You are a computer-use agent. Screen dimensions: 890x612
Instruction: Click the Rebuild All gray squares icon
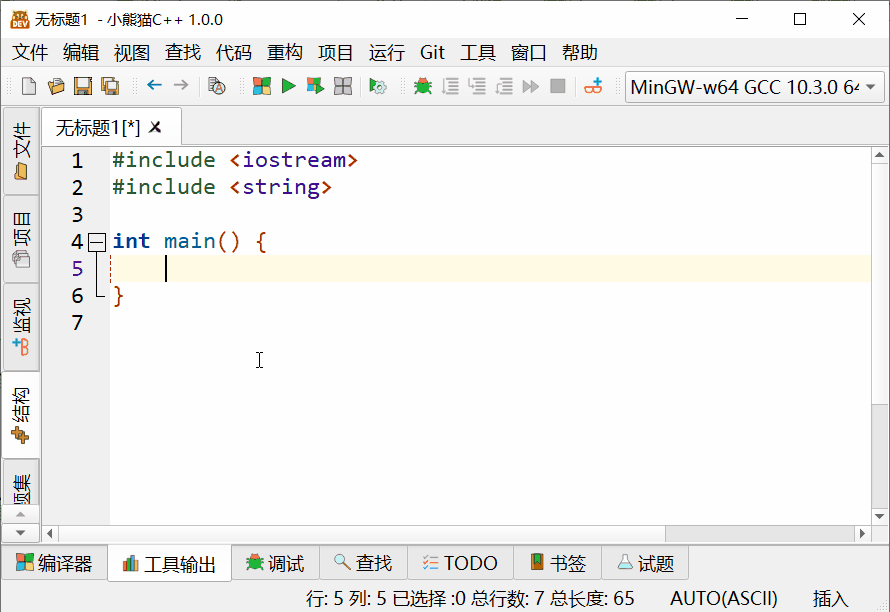[343, 87]
